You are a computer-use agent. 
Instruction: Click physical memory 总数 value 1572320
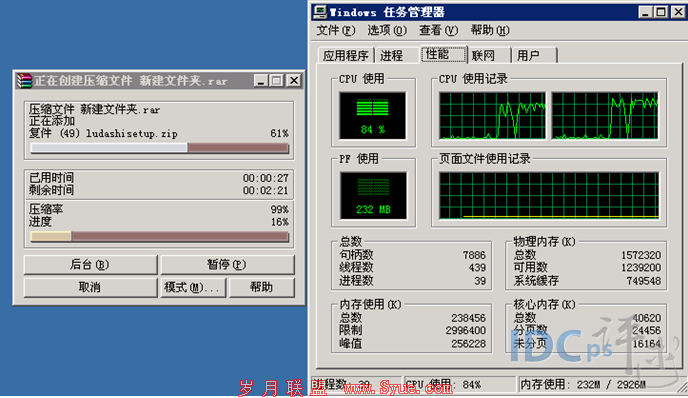(641, 255)
